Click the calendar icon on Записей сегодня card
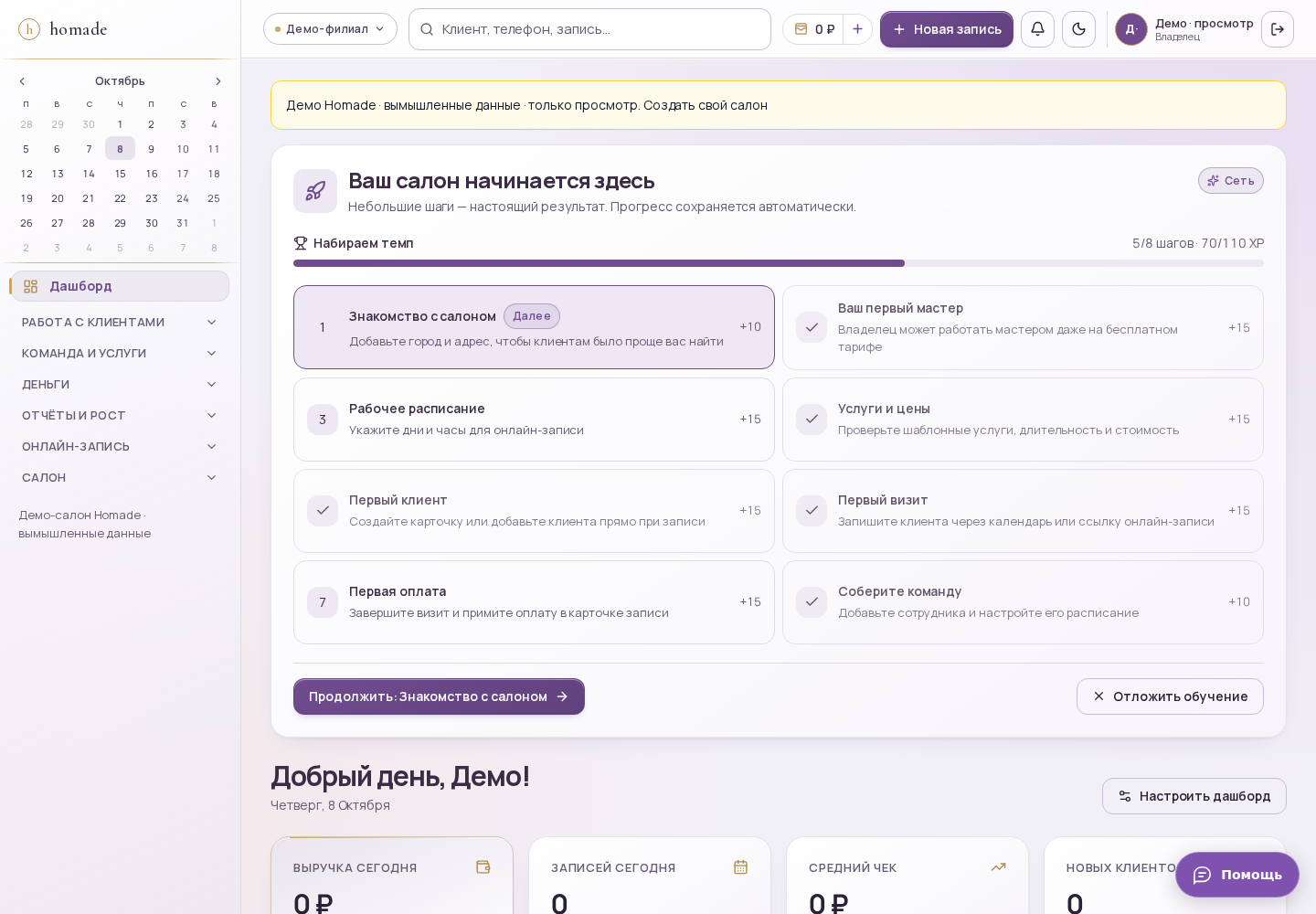The height and width of the screenshot is (914, 1316). (741, 866)
